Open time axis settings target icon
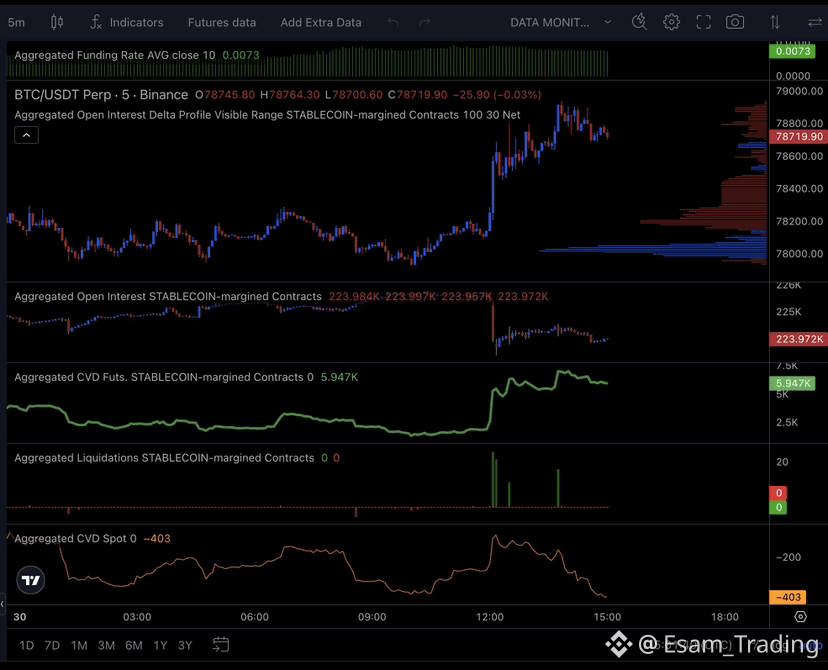This screenshot has width=828, height=670. [801, 617]
